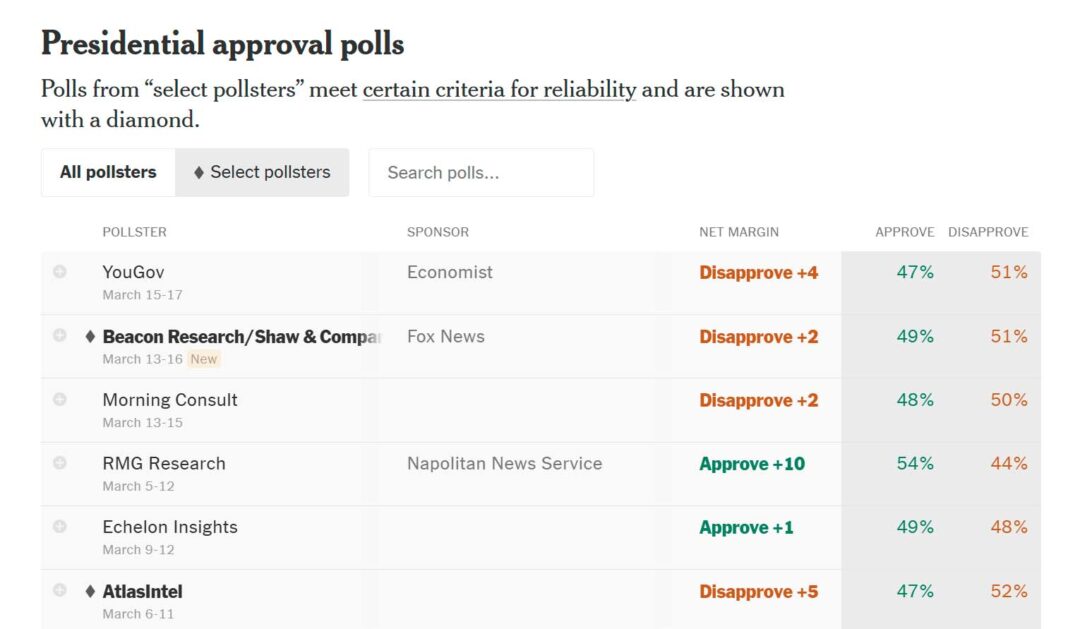Screen dimensions: 1068x629
Task: Click the Search polls input field
Action: click(481, 173)
